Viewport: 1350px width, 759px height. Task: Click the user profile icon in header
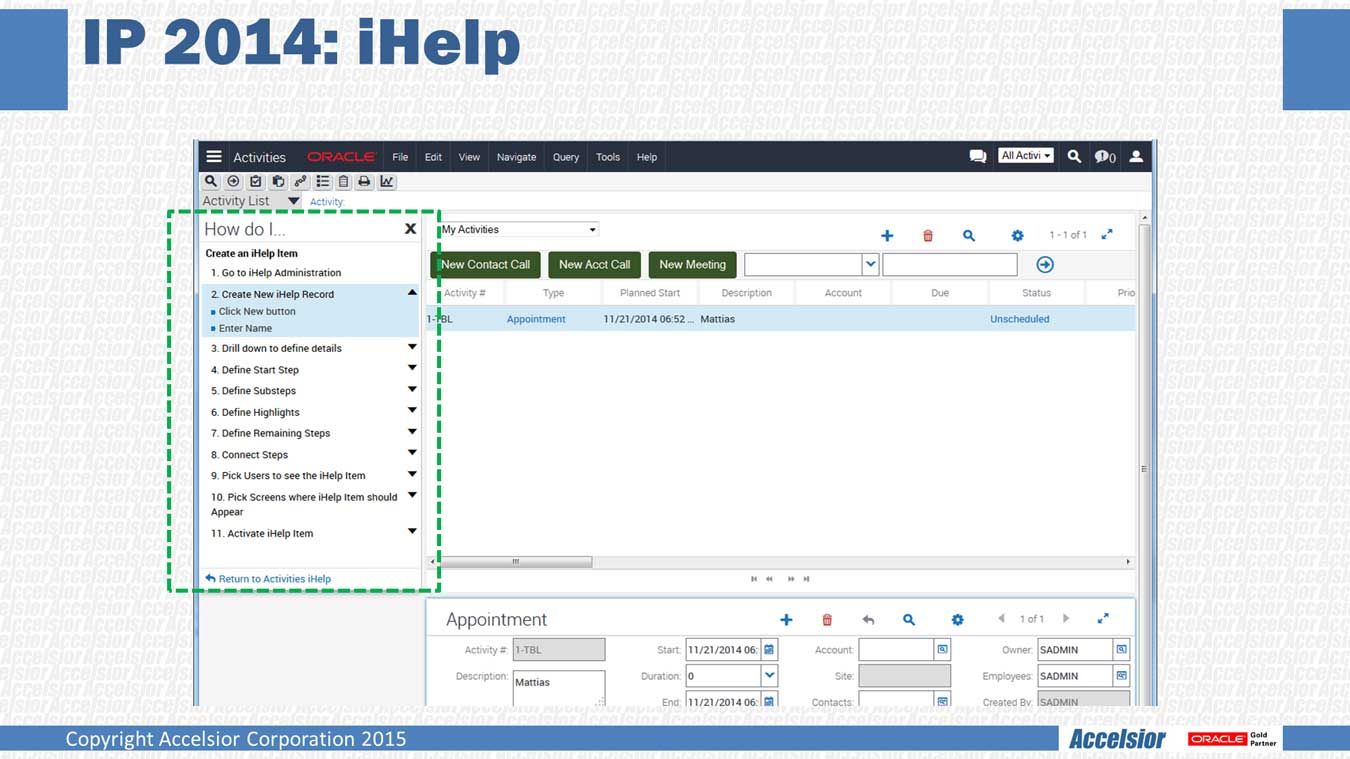click(1136, 157)
